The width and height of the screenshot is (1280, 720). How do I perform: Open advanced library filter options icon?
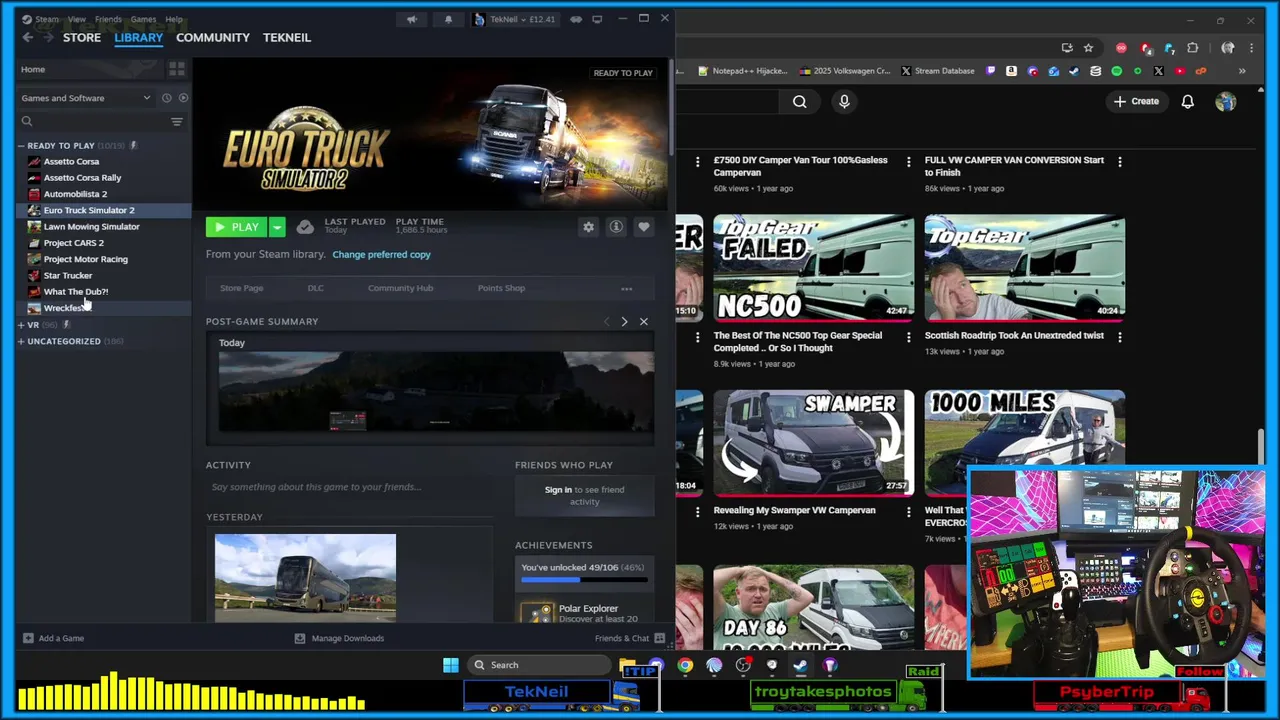[x=177, y=122]
